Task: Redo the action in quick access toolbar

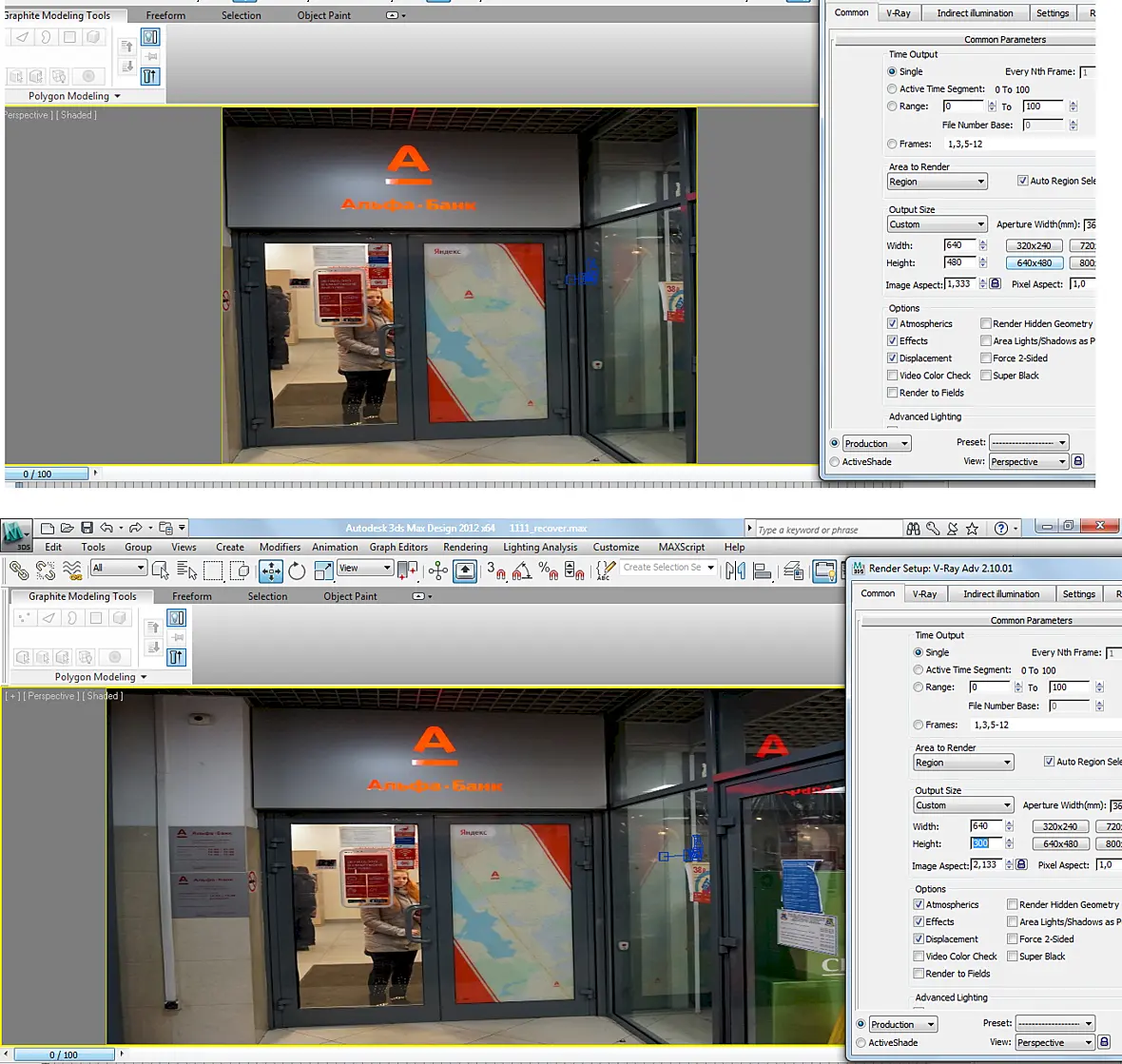Action: 135,528
